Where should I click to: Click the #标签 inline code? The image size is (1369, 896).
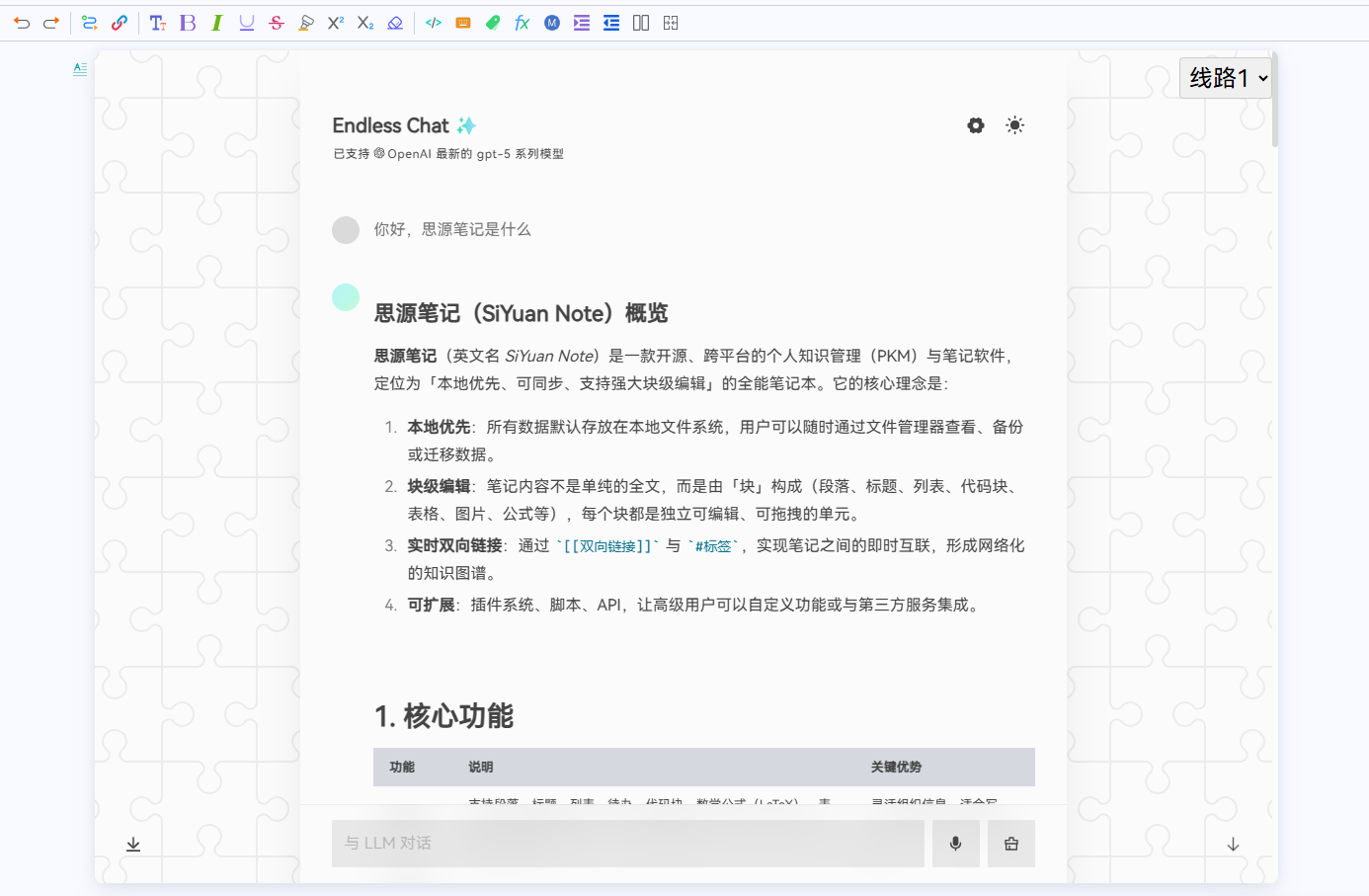714,546
